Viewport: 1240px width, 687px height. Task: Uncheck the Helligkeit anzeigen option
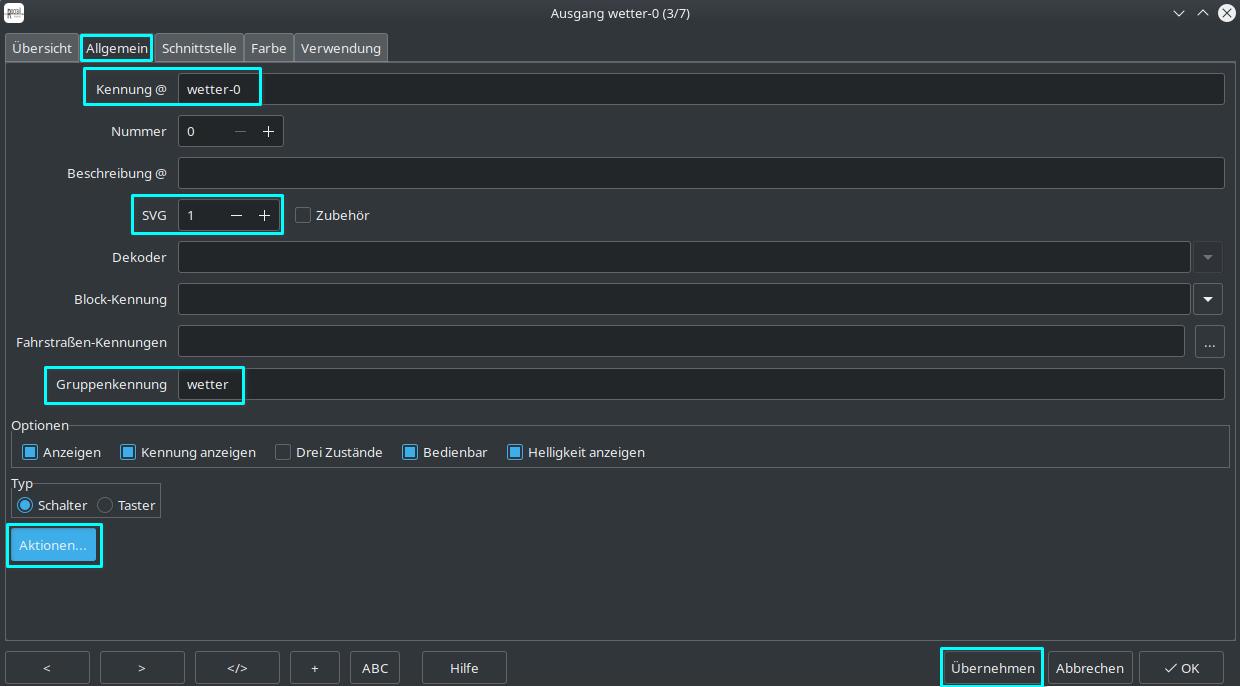(515, 452)
